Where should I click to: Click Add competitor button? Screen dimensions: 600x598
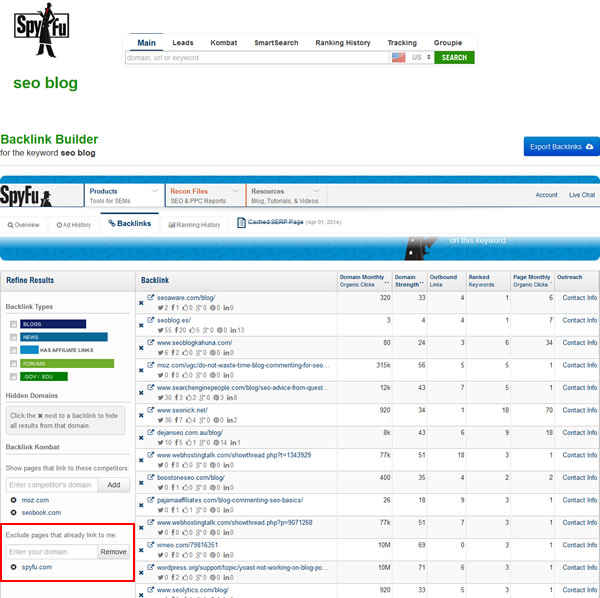tap(114, 485)
